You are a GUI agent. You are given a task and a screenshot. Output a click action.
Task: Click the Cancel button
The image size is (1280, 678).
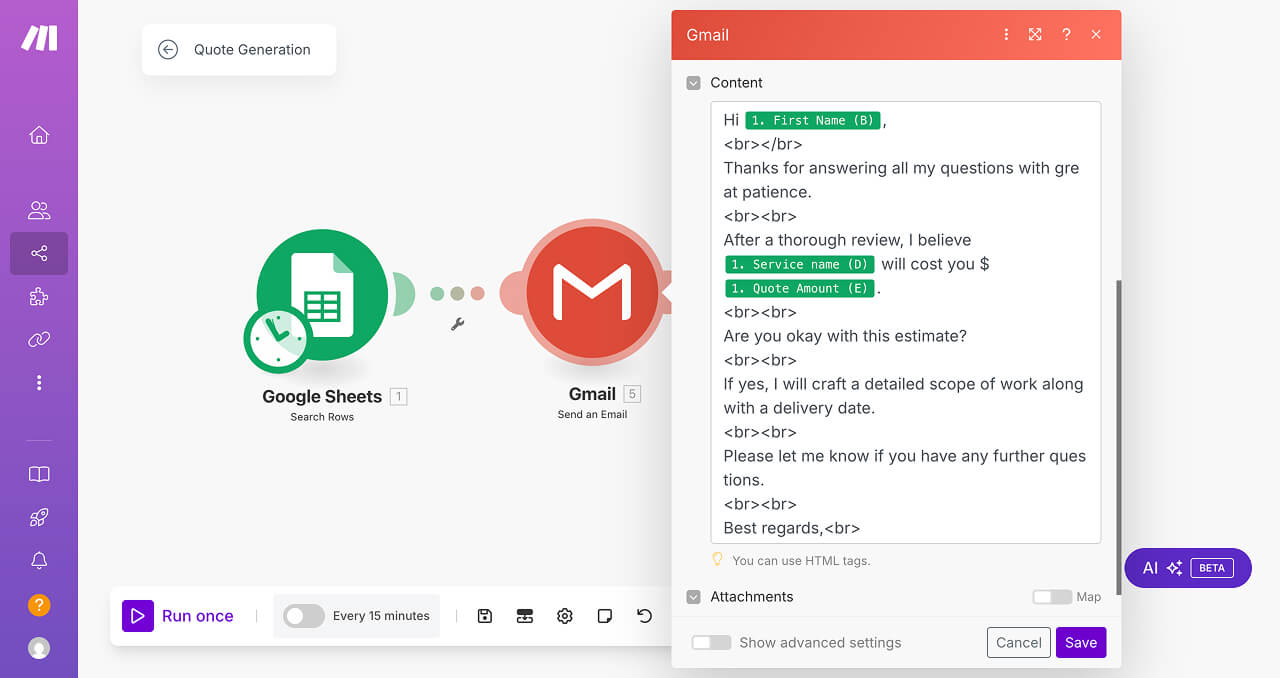point(1019,642)
